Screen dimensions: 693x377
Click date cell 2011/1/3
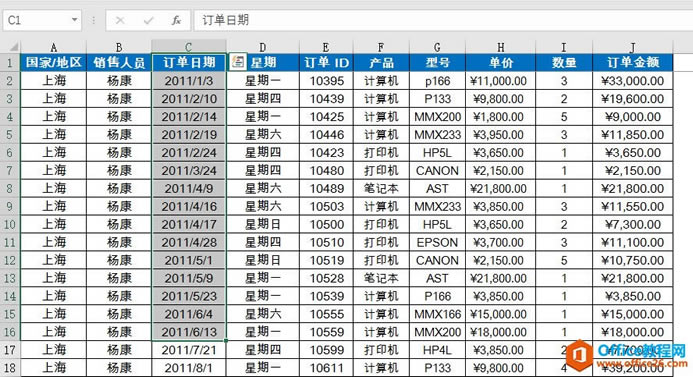(189, 80)
